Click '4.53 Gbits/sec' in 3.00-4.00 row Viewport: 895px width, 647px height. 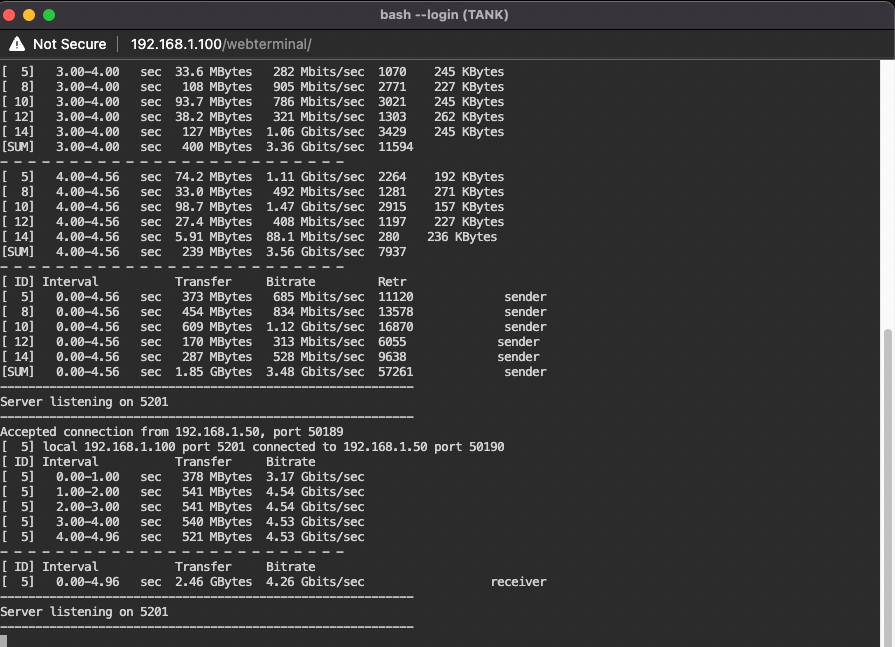click(315, 522)
